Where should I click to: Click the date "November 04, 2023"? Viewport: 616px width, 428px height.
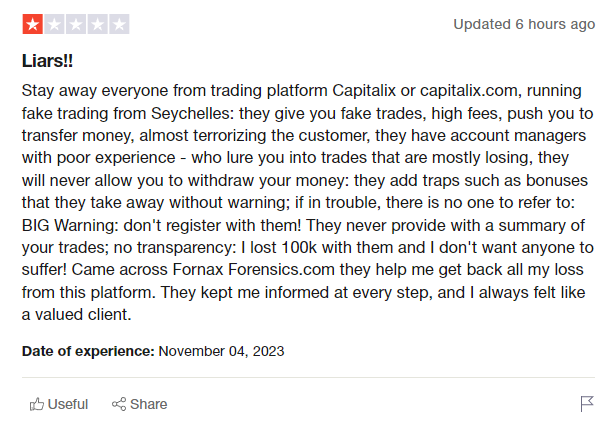click(221, 350)
